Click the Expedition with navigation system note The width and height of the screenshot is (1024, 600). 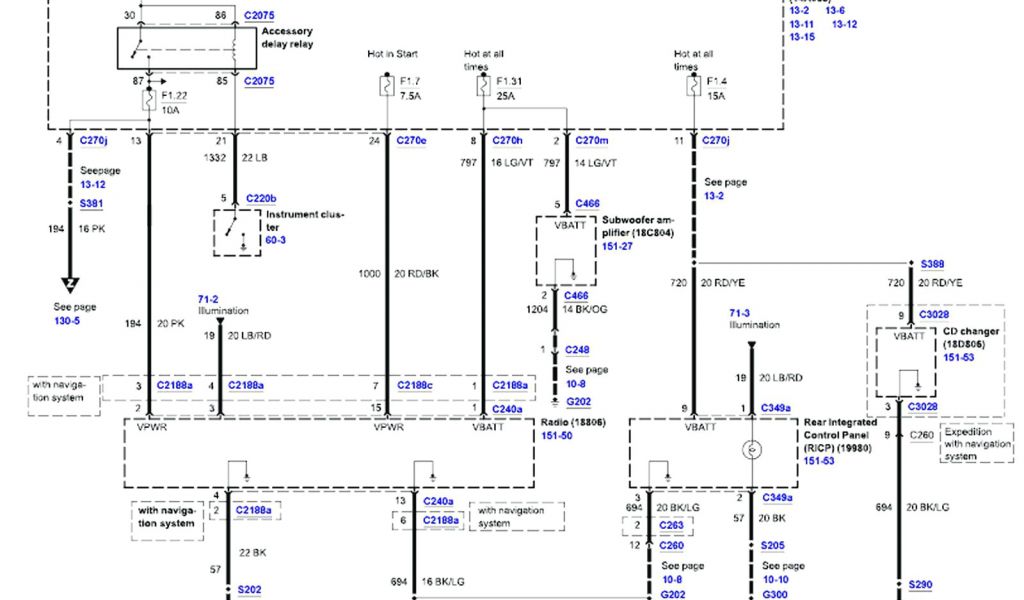click(x=974, y=443)
